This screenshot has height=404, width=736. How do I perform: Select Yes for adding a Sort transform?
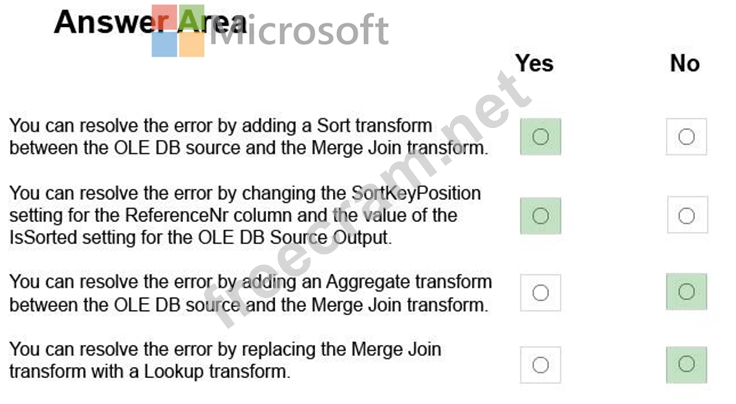[540, 137]
